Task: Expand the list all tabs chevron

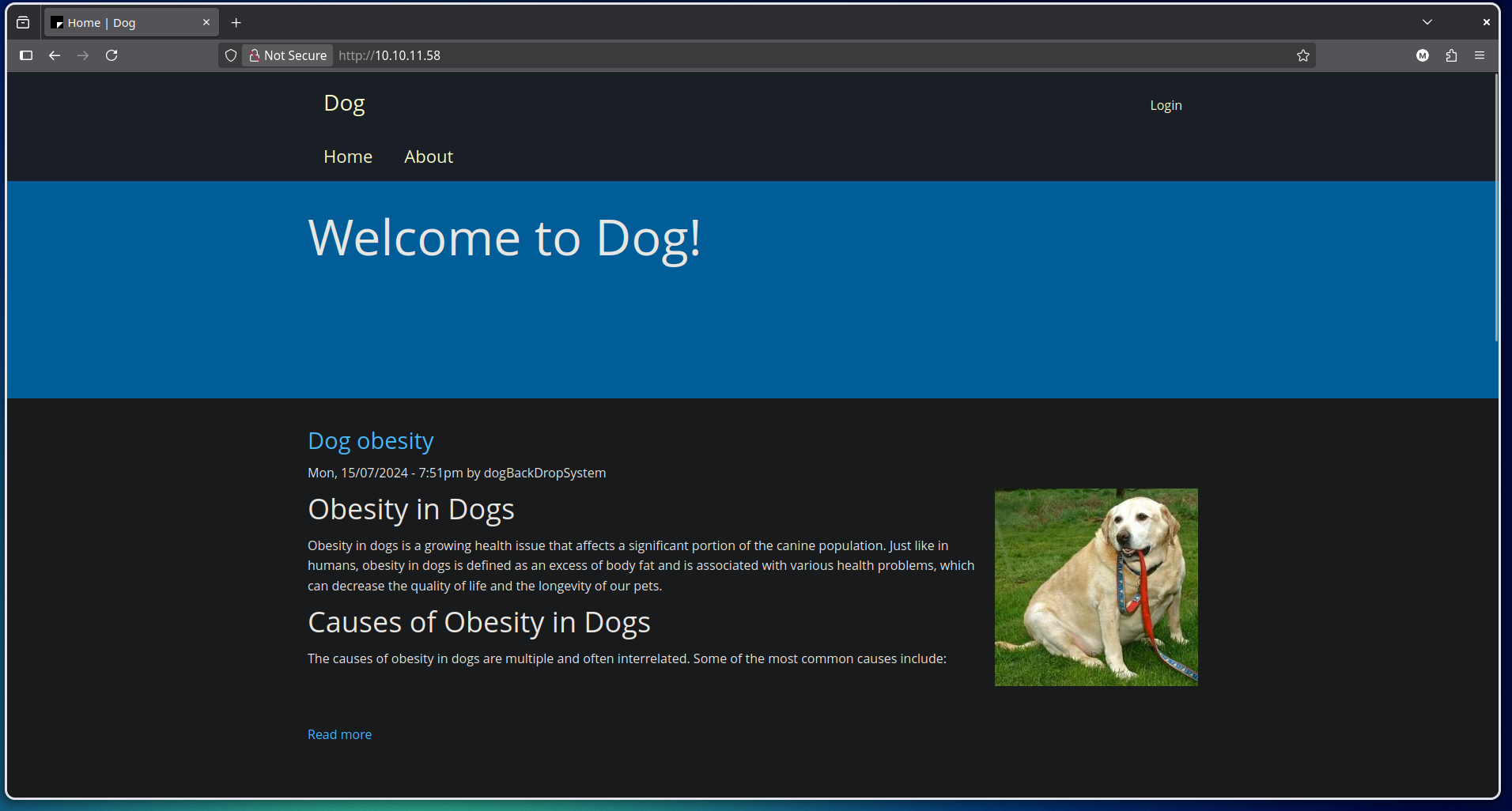Action: (x=1427, y=22)
